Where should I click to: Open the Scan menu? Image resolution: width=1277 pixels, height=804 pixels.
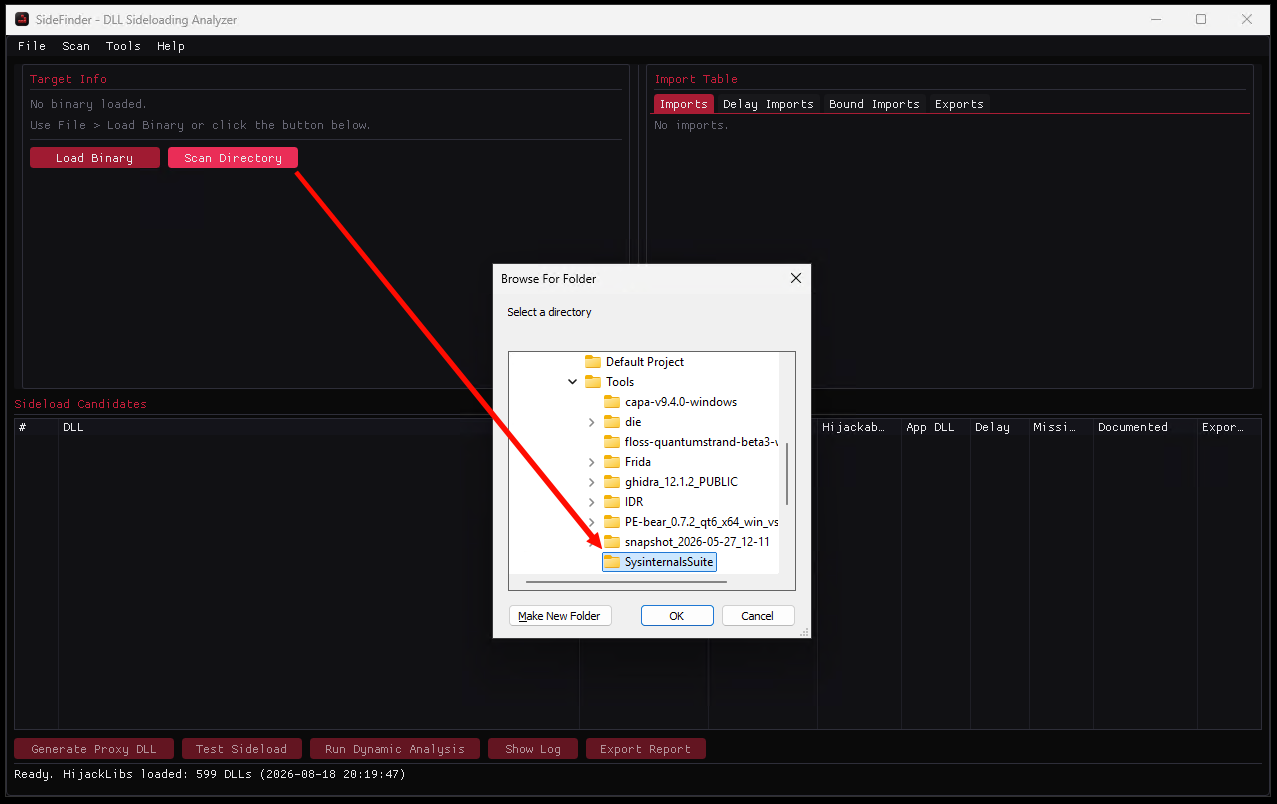76,46
